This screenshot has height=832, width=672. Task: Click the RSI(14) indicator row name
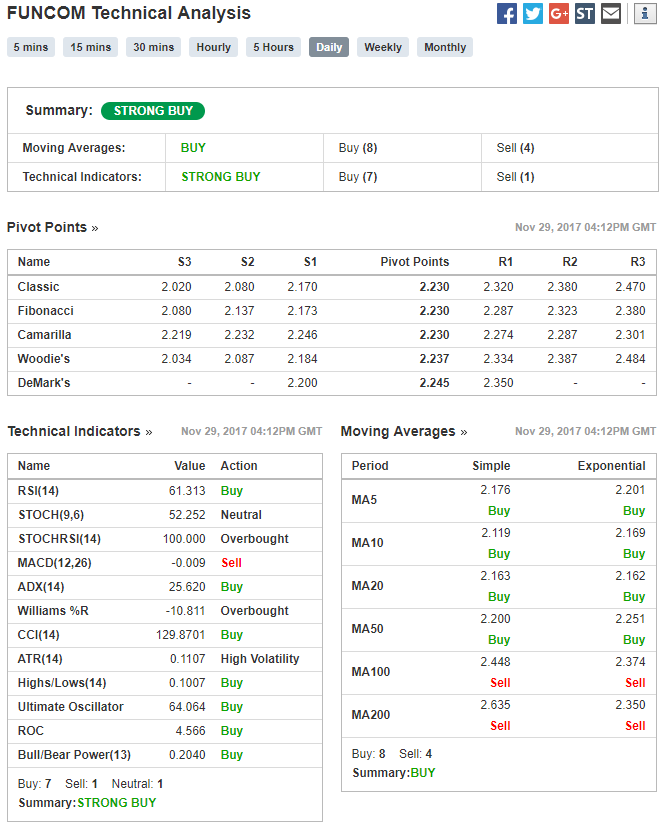pos(40,491)
